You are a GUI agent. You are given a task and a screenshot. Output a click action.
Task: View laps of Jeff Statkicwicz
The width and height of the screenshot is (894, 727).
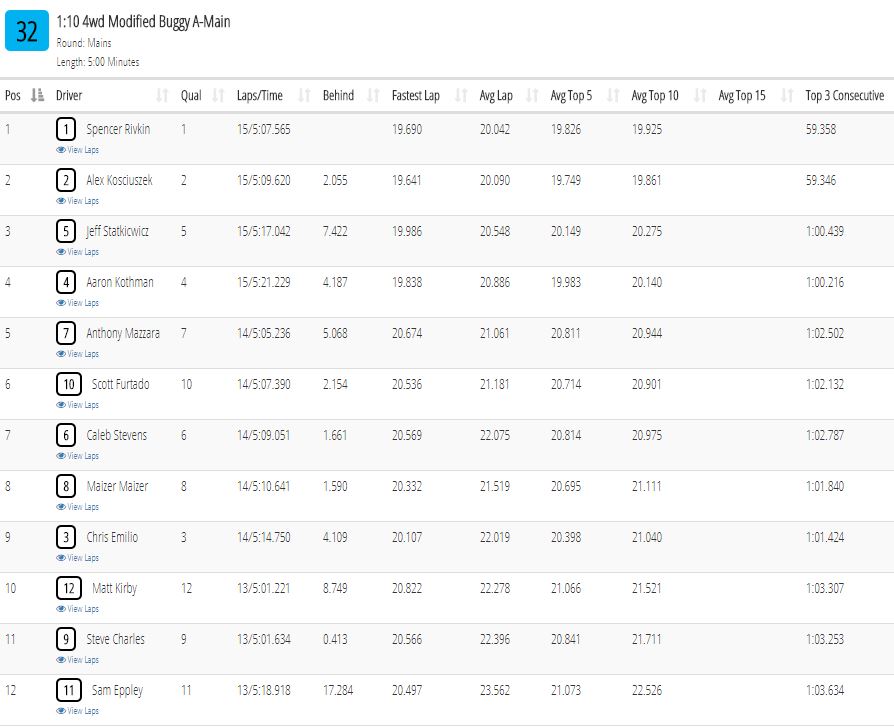tap(78, 252)
